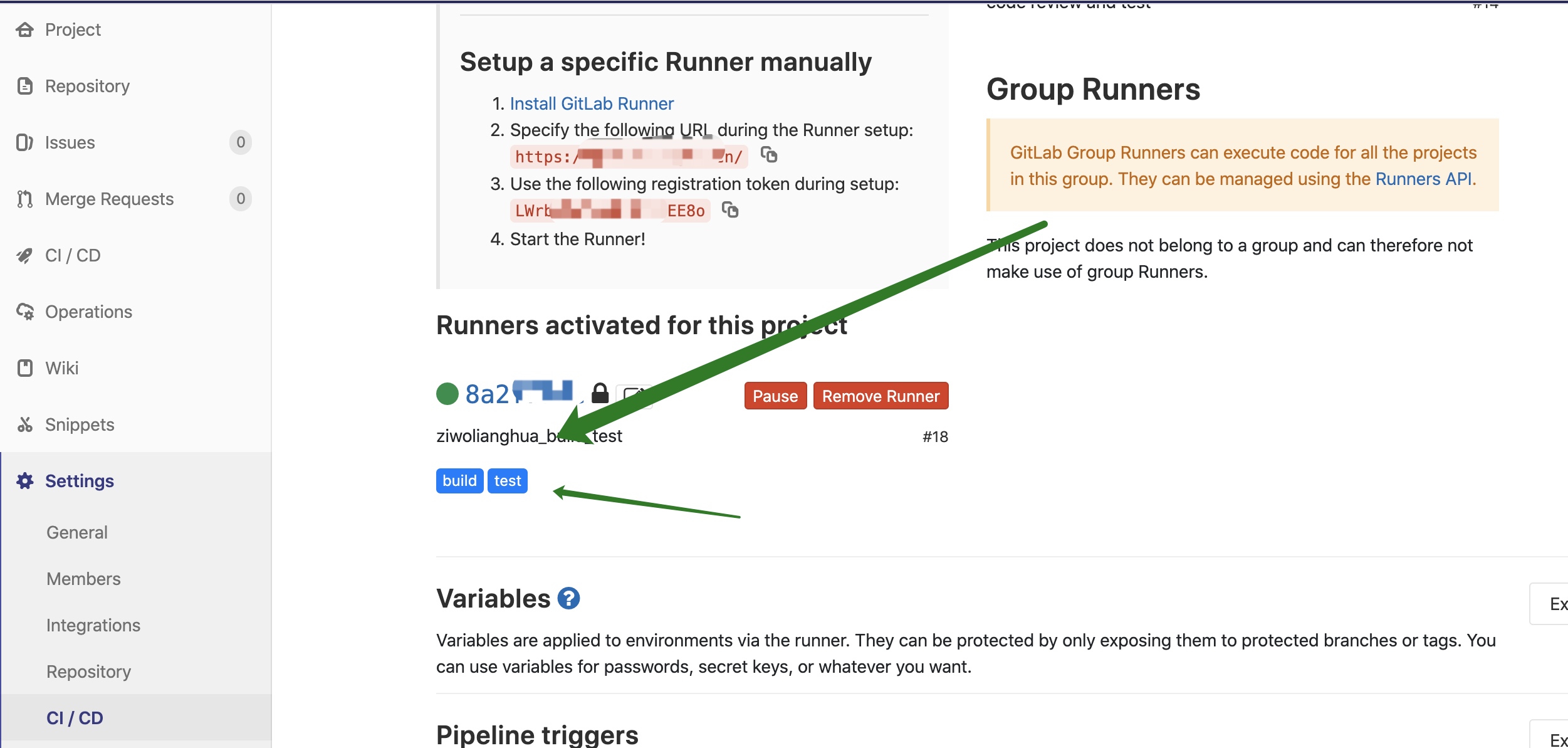Click the Operations sidebar icon
Image resolution: width=1568 pixels, height=748 pixels.
(x=27, y=311)
